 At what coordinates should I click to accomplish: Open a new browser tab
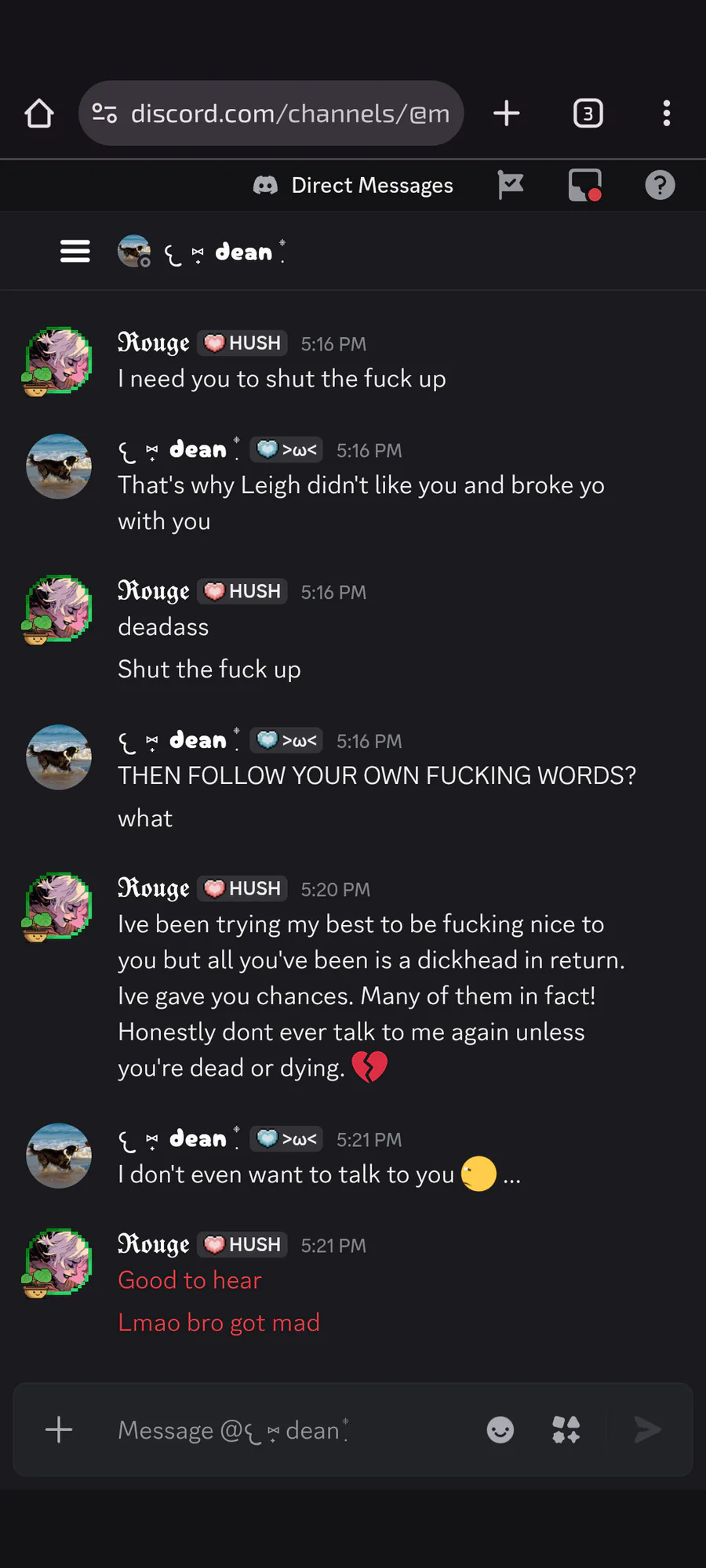pos(507,114)
